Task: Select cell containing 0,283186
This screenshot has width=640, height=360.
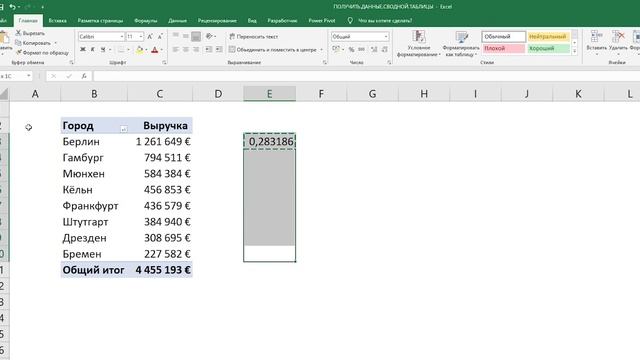Action: click(269, 141)
